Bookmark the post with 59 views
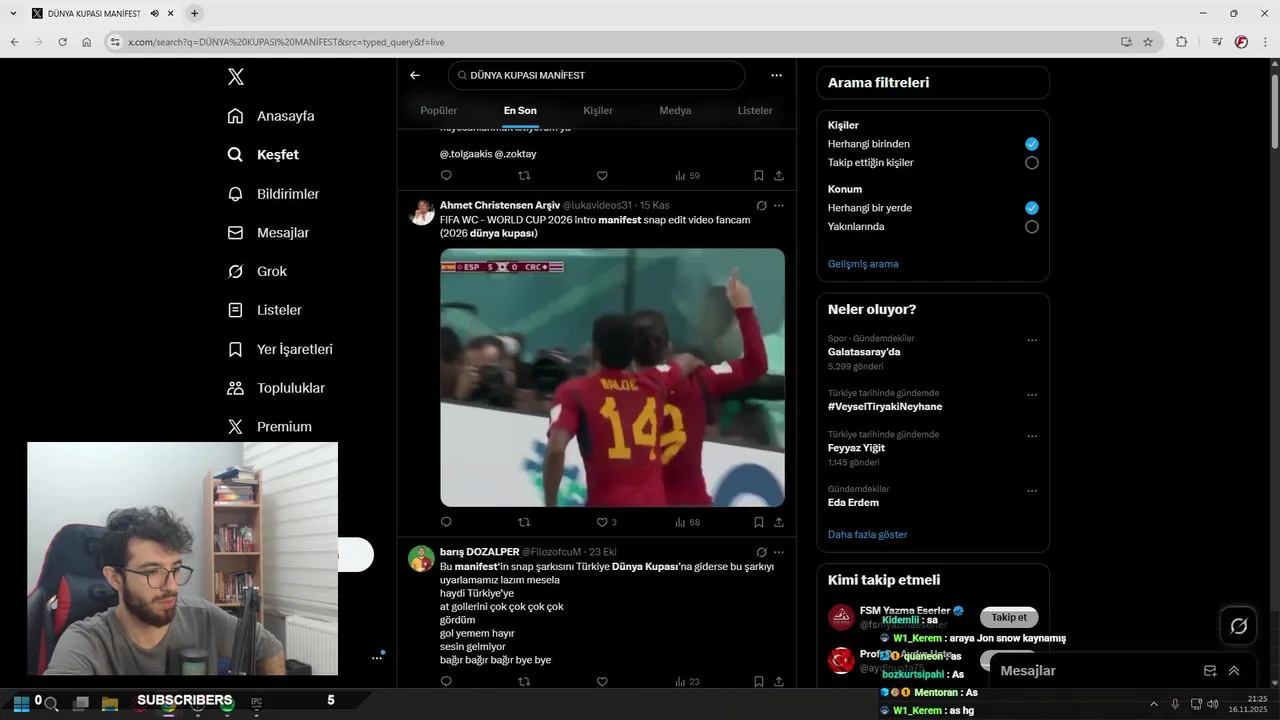 tap(759, 175)
